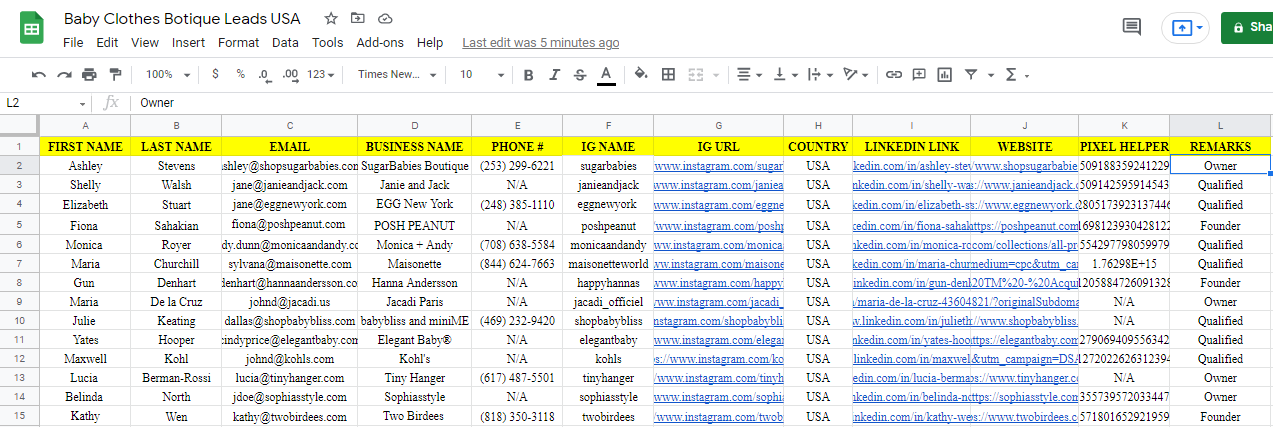Insert link using chain icon
The height and width of the screenshot is (427, 1273).
click(893, 74)
